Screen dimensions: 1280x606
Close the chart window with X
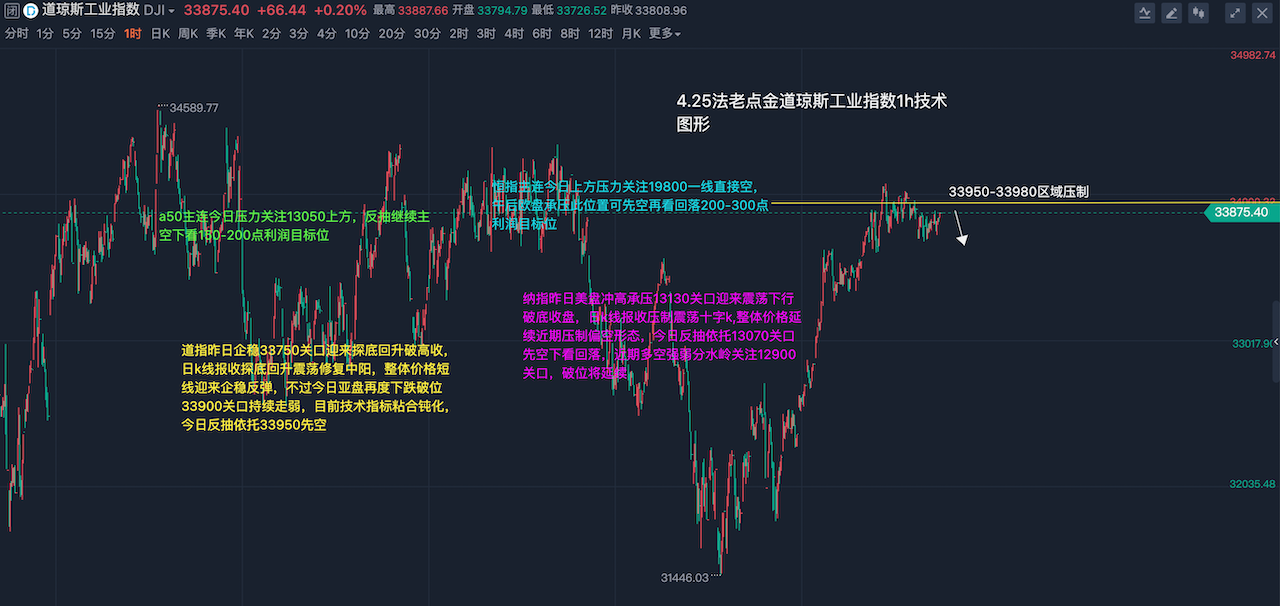point(1262,13)
